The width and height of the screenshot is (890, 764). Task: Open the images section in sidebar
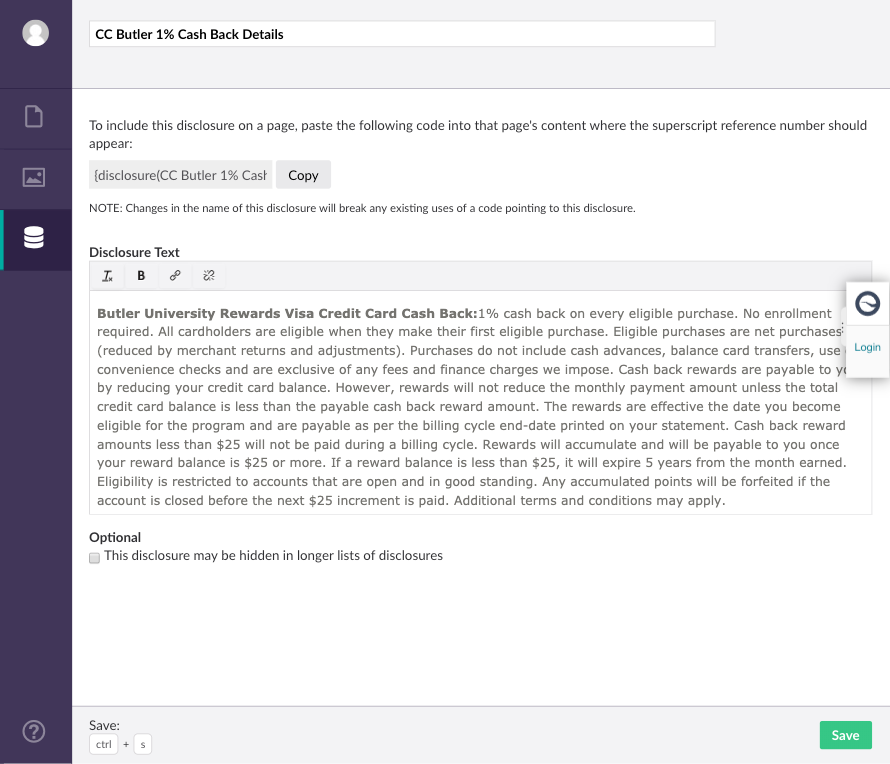(x=34, y=177)
